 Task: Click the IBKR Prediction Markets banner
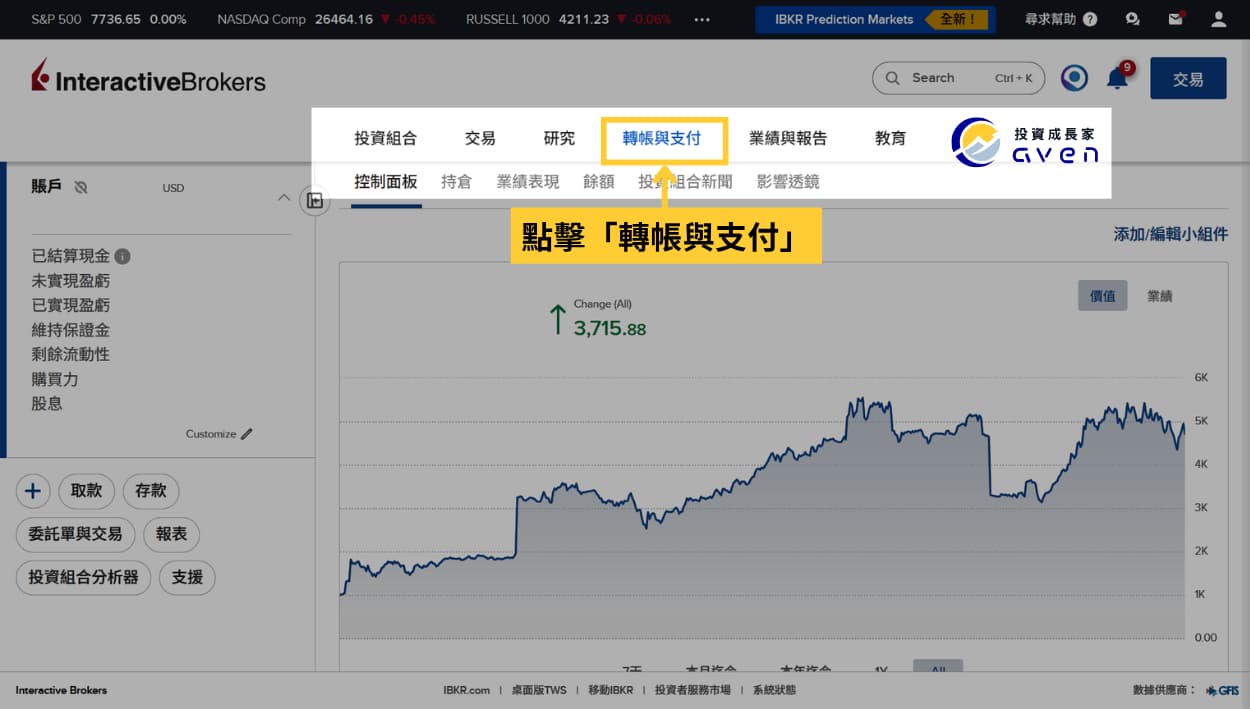873,19
